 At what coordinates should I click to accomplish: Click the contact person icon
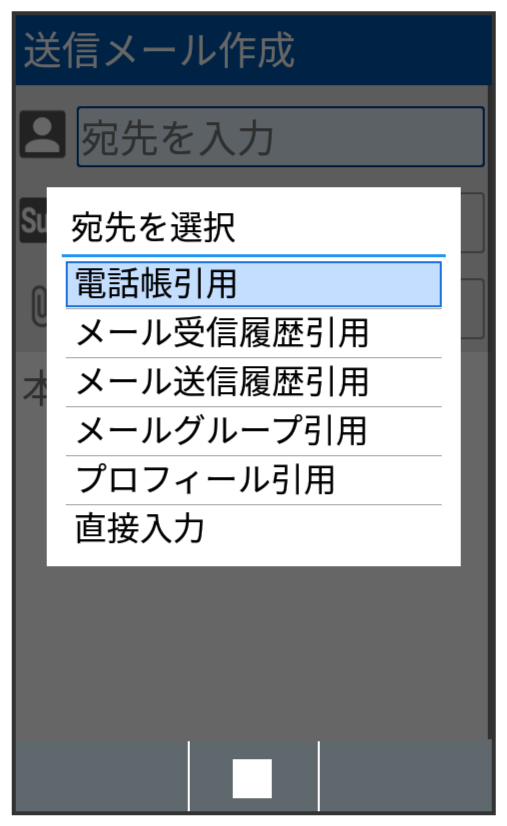(43, 135)
